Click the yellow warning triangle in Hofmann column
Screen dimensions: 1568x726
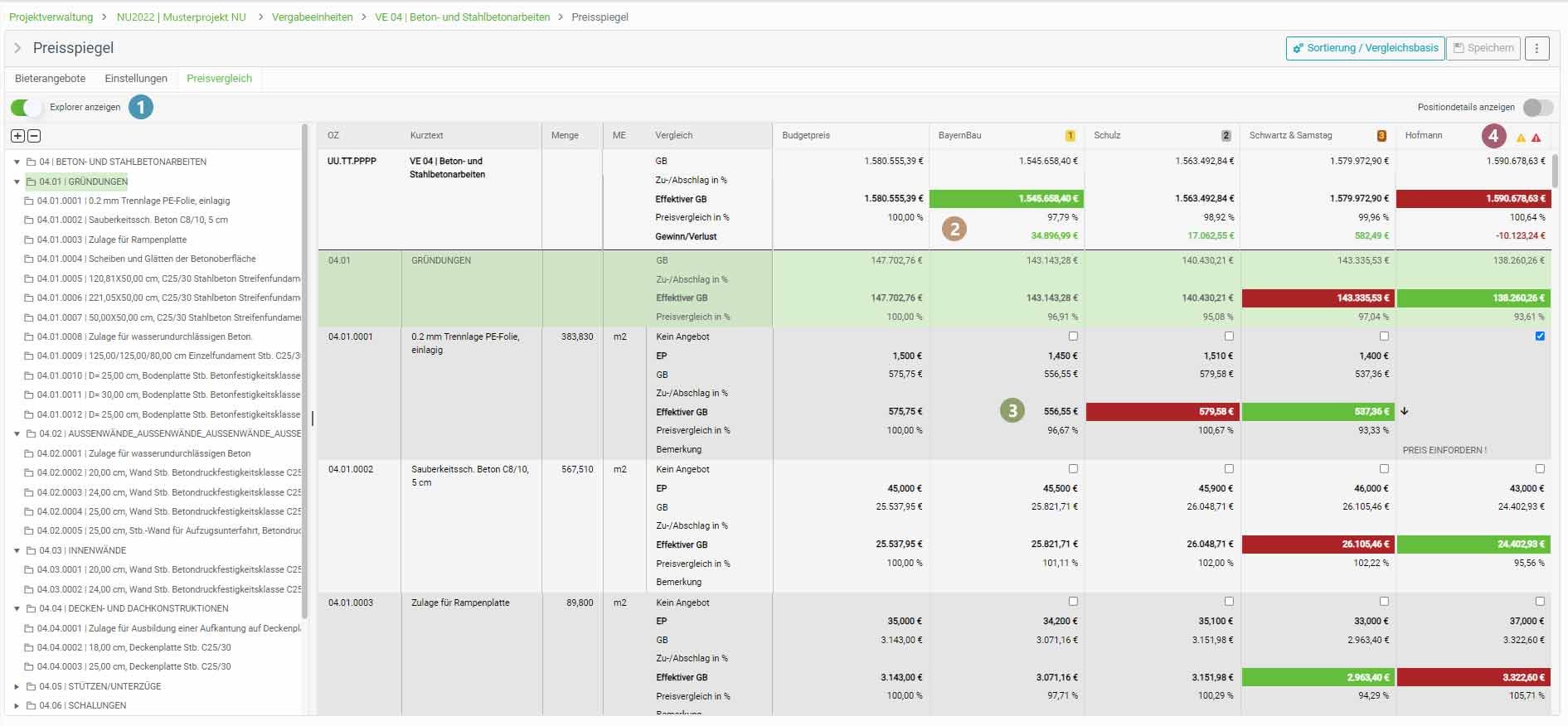pyautogui.click(x=1521, y=138)
